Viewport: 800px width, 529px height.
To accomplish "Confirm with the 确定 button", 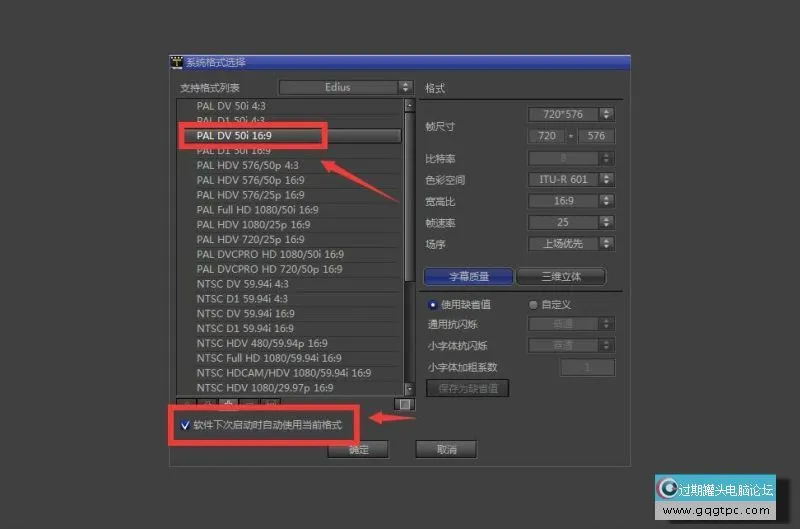I will point(358,449).
